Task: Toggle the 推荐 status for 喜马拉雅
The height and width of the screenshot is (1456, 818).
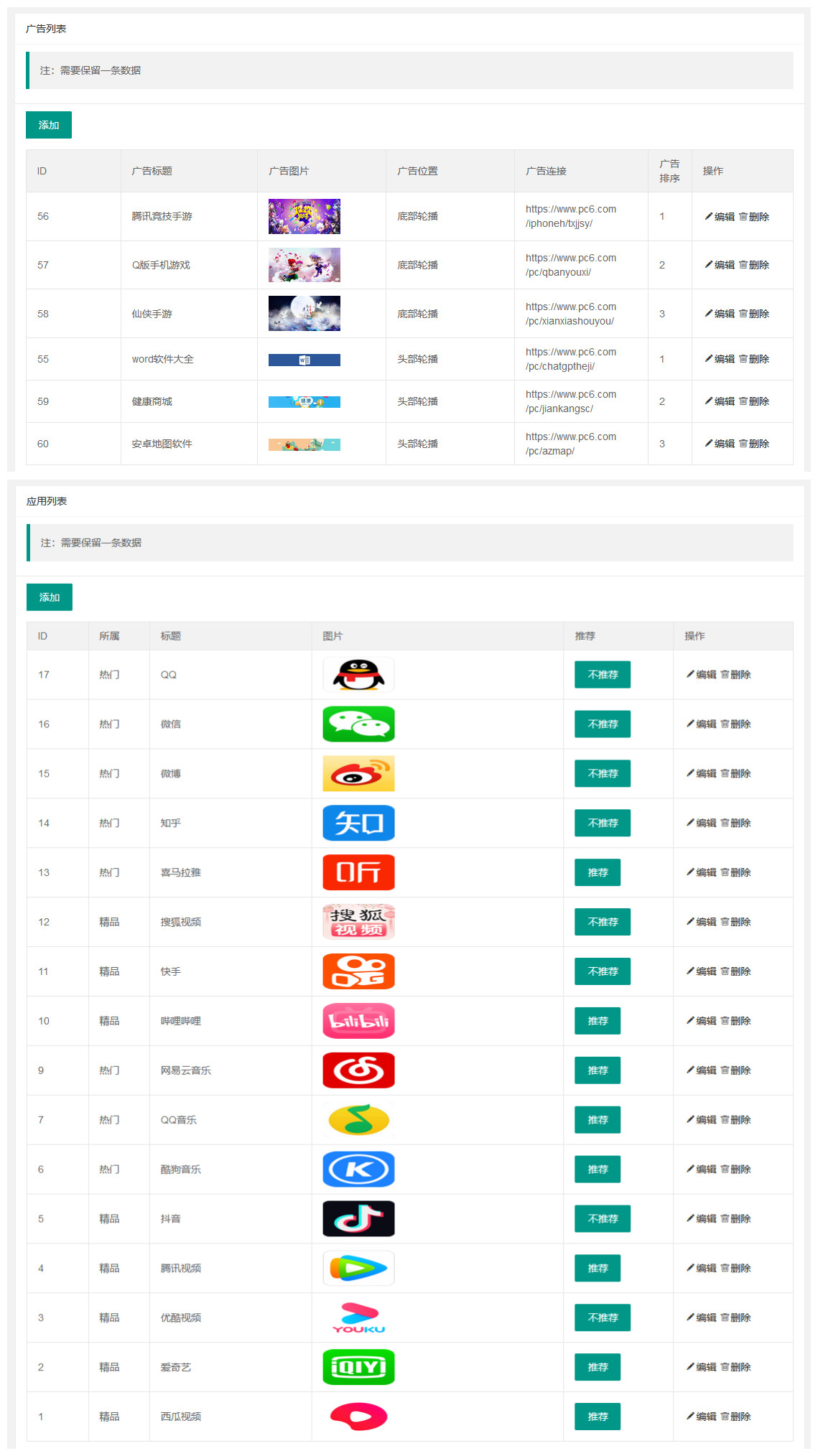Action: coord(598,873)
